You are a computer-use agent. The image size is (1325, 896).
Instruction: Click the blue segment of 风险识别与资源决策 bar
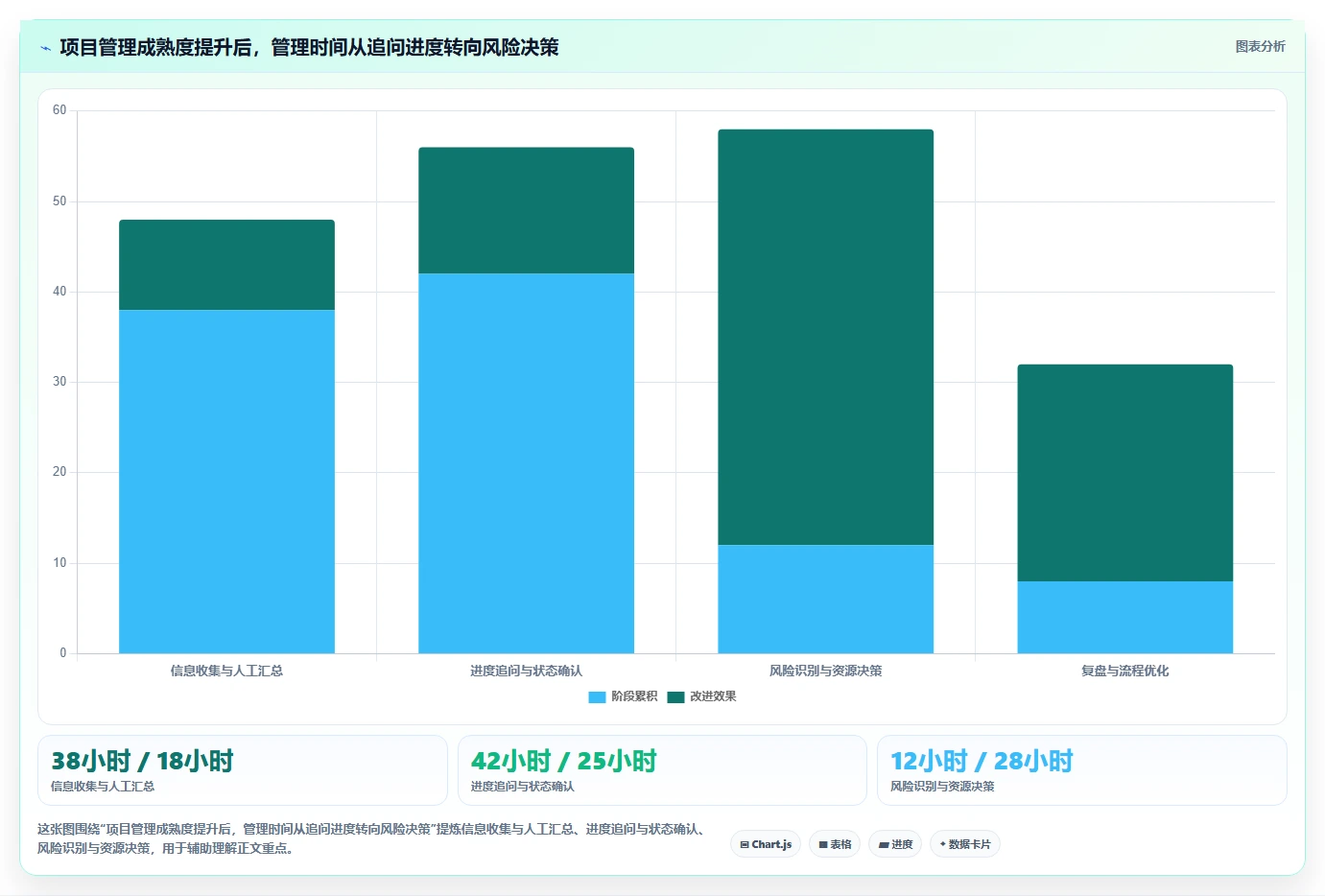pyautogui.click(x=825, y=600)
